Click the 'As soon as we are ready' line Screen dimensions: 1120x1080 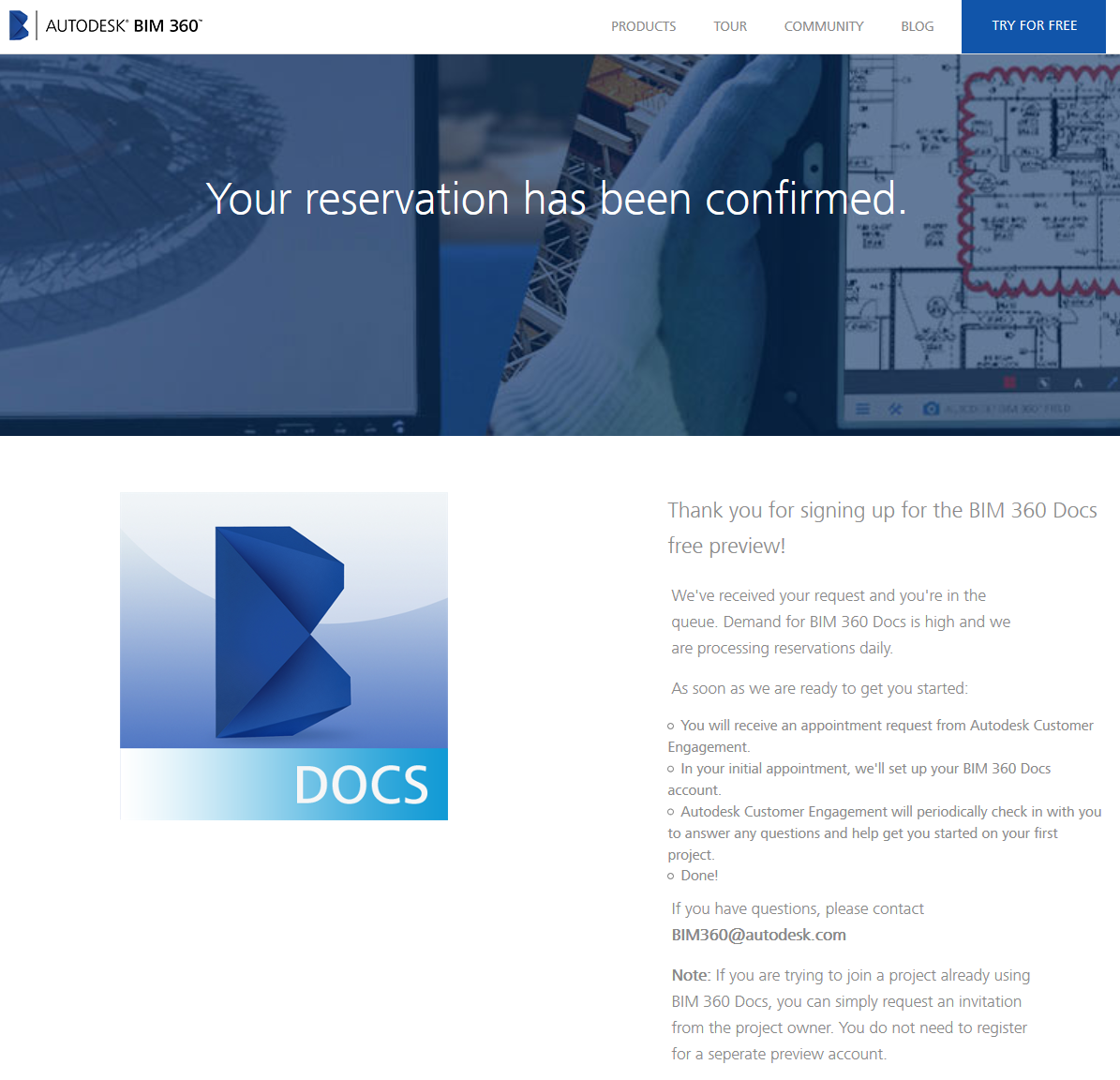click(x=819, y=688)
